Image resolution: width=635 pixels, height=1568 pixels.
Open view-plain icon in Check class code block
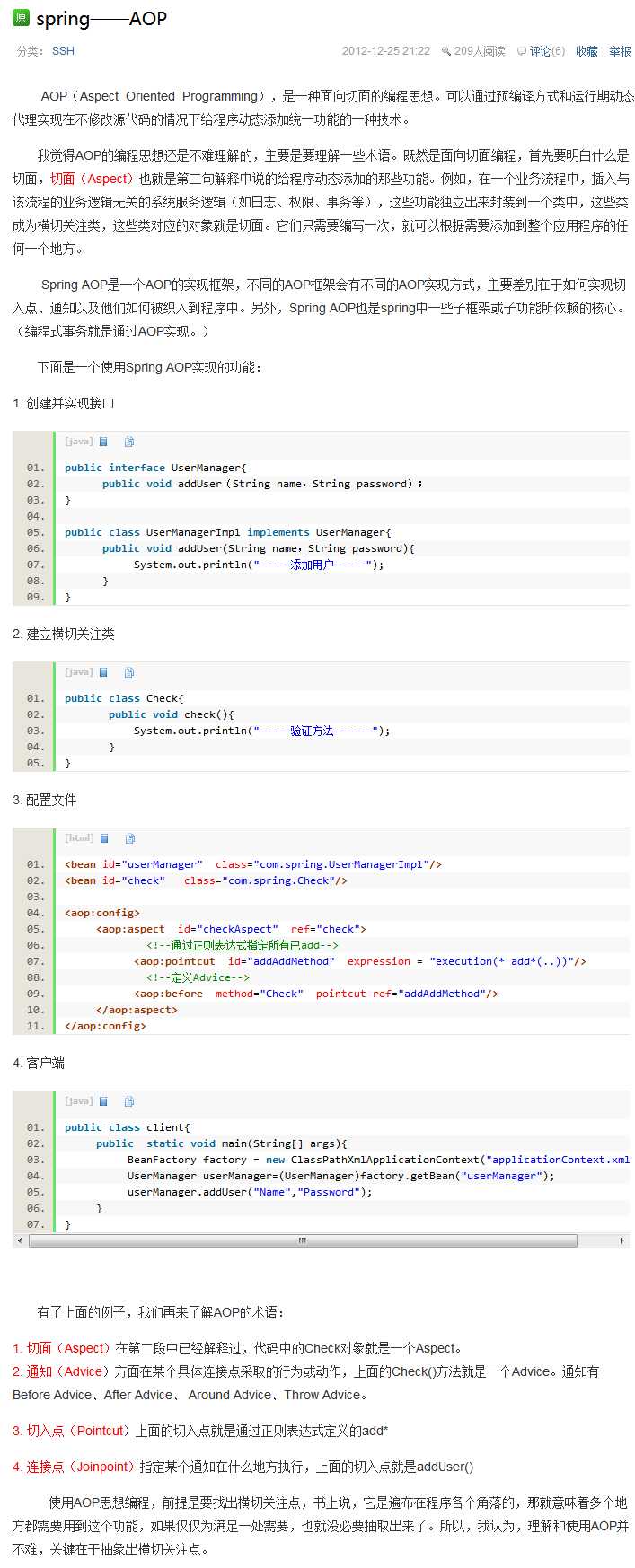pos(104,672)
